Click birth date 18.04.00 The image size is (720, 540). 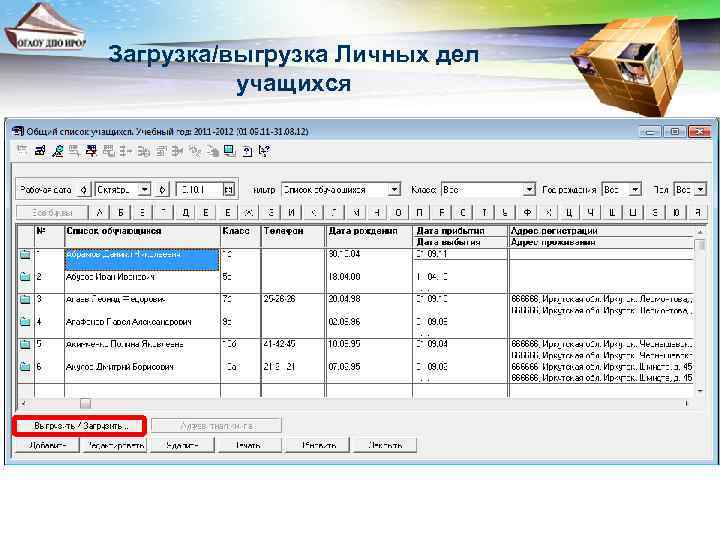pos(344,277)
